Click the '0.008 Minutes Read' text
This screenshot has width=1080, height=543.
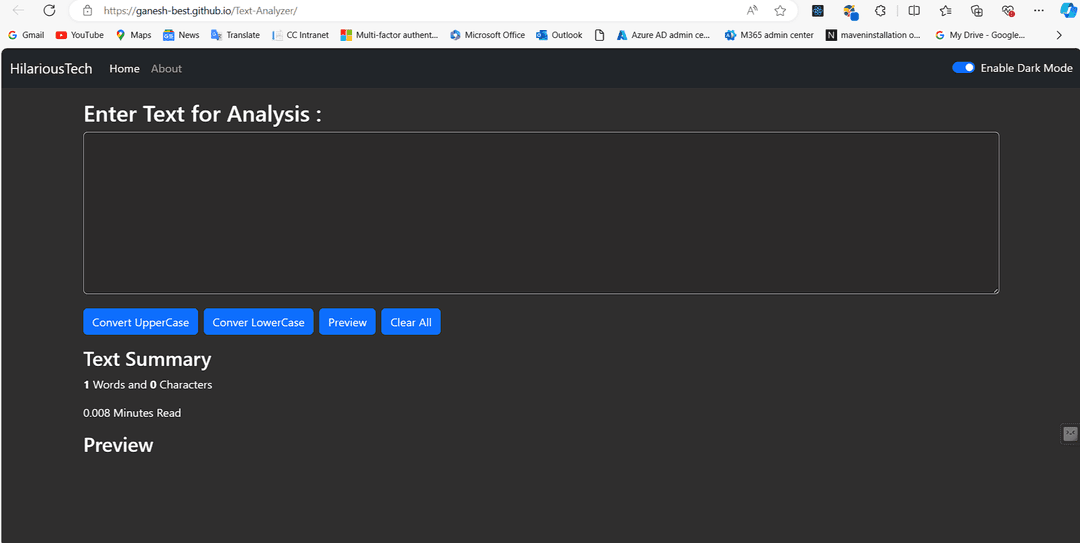(x=132, y=413)
